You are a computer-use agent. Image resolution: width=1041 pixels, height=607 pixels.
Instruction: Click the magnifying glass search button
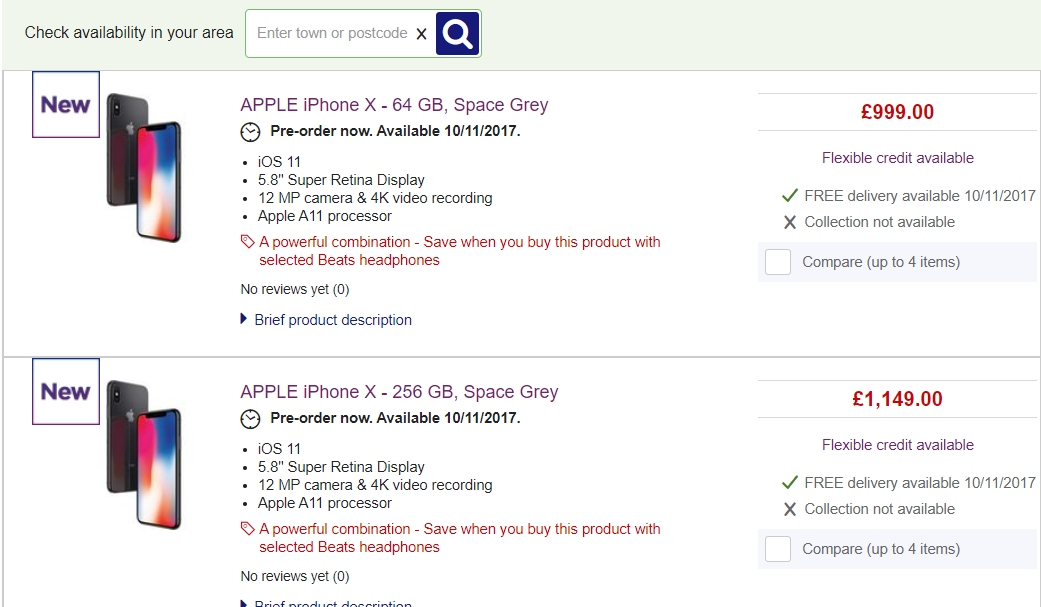point(457,33)
